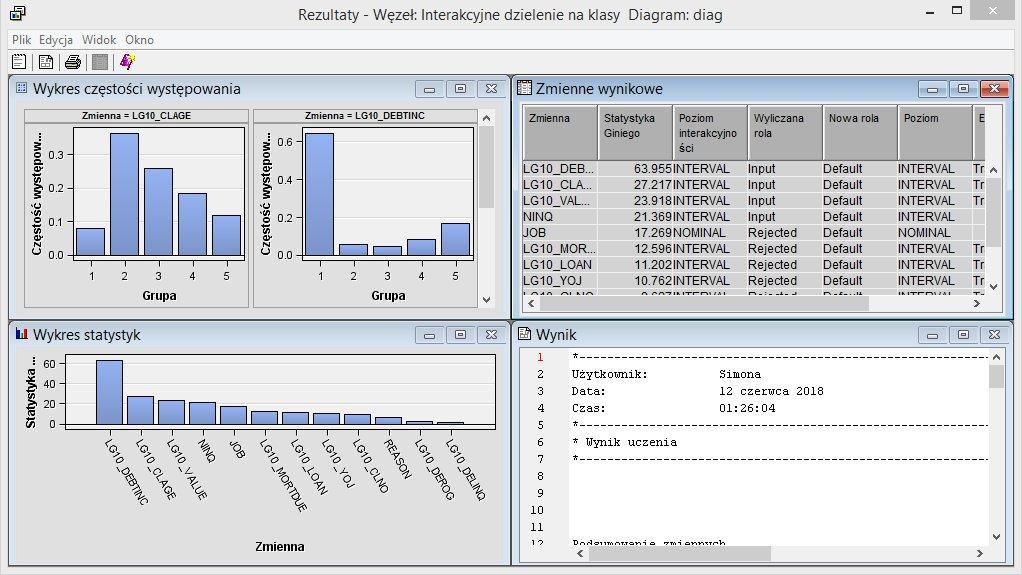Screen dimensions: 1022x575
Task: Click the LG10_DEBTINC bar in statistics chart
Action: [110, 392]
